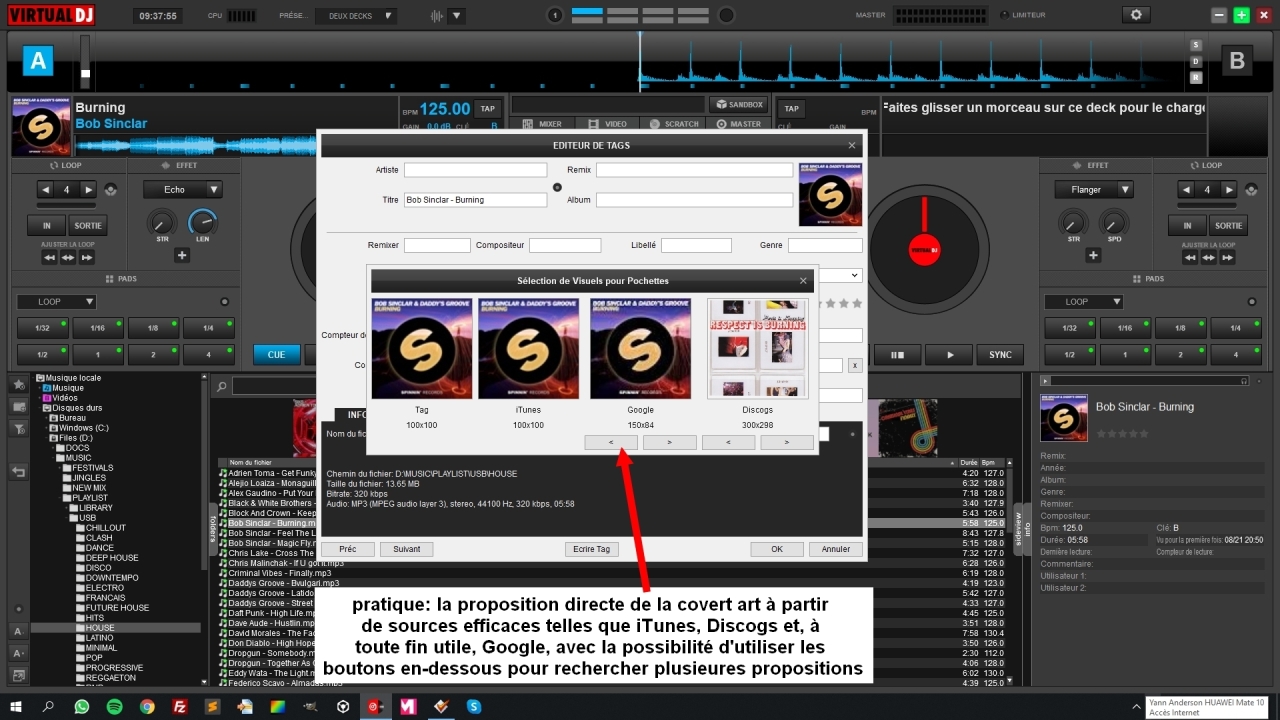The image size is (1280, 720).
Task: Trigger the 1/16 loop pad on deck B
Action: pos(1125,328)
